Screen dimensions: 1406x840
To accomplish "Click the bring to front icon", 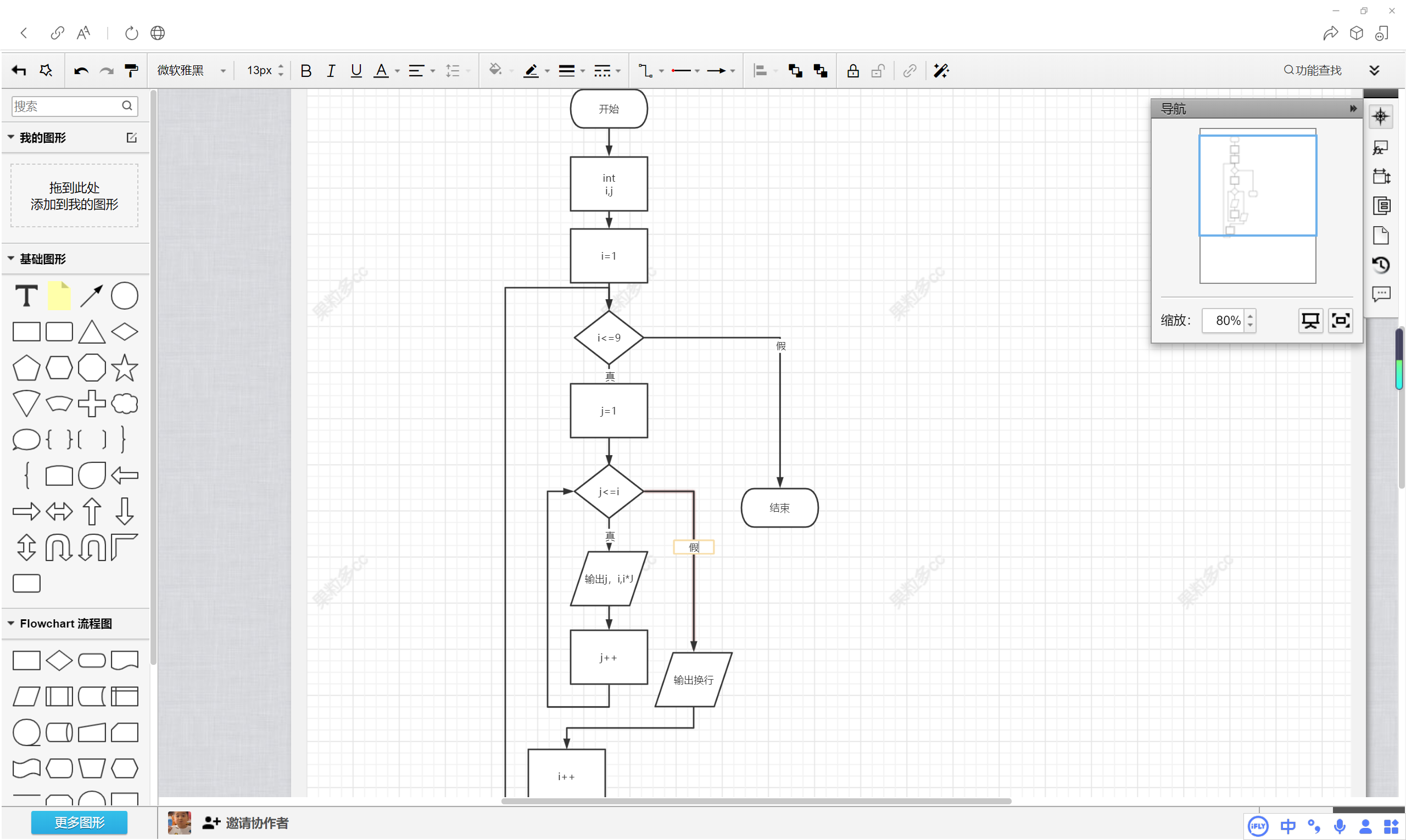I will tap(795, 71).
